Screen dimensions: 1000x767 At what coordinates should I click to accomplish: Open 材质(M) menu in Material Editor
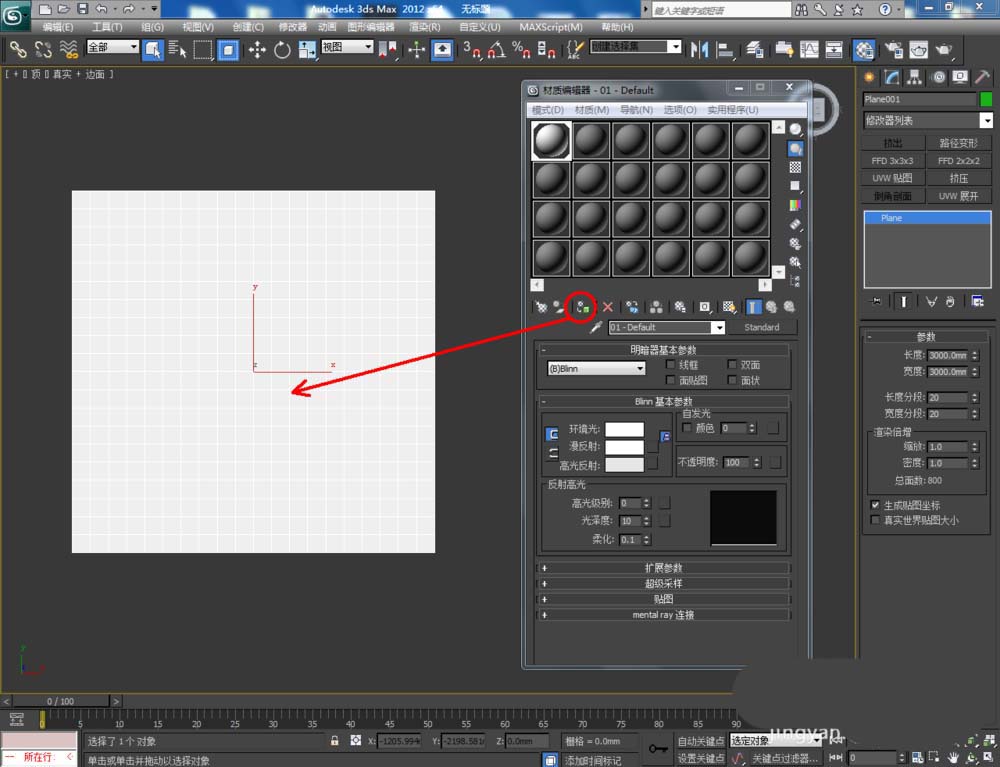pos(591,110)
